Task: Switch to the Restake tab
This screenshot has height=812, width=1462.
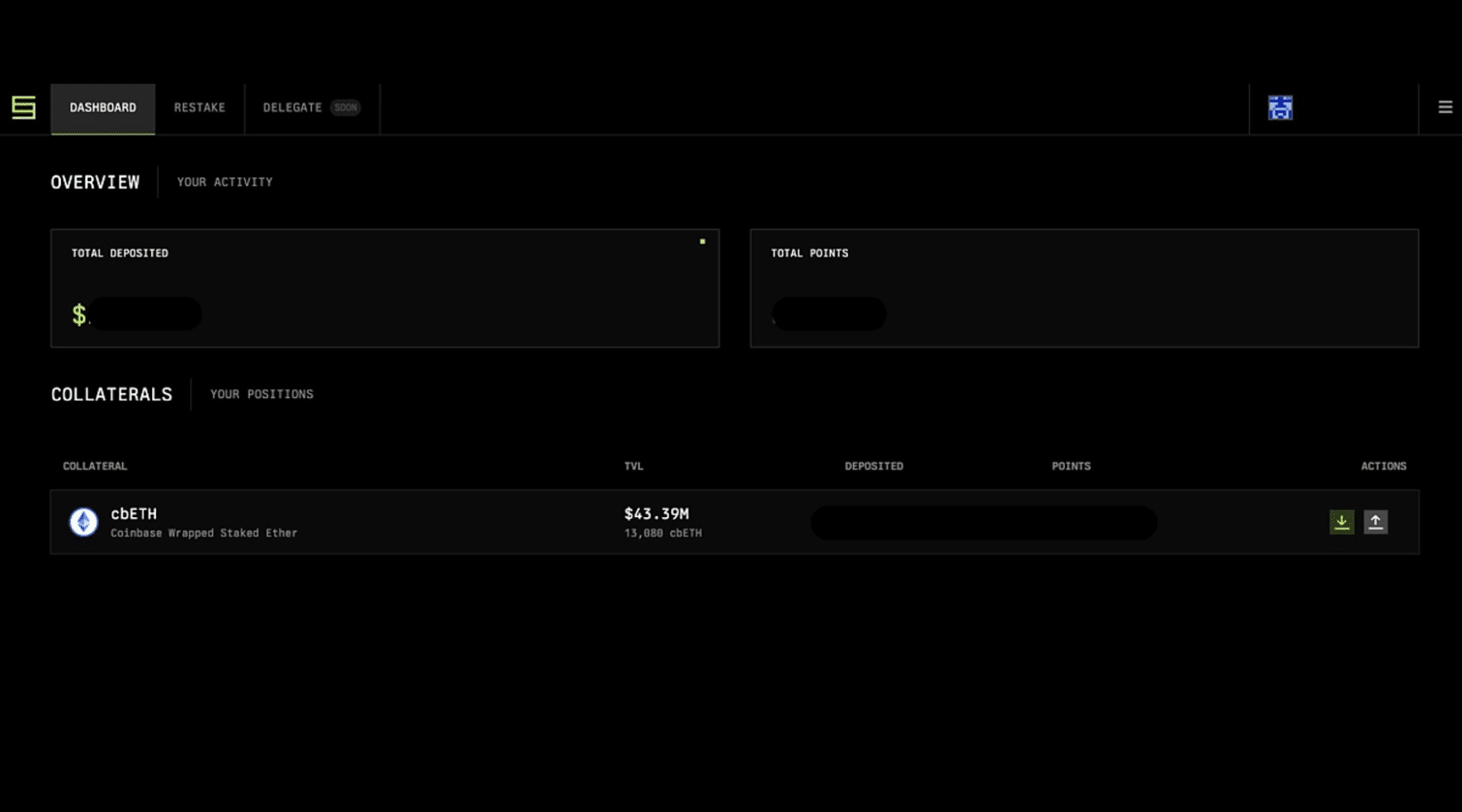Action: [200, 106]
